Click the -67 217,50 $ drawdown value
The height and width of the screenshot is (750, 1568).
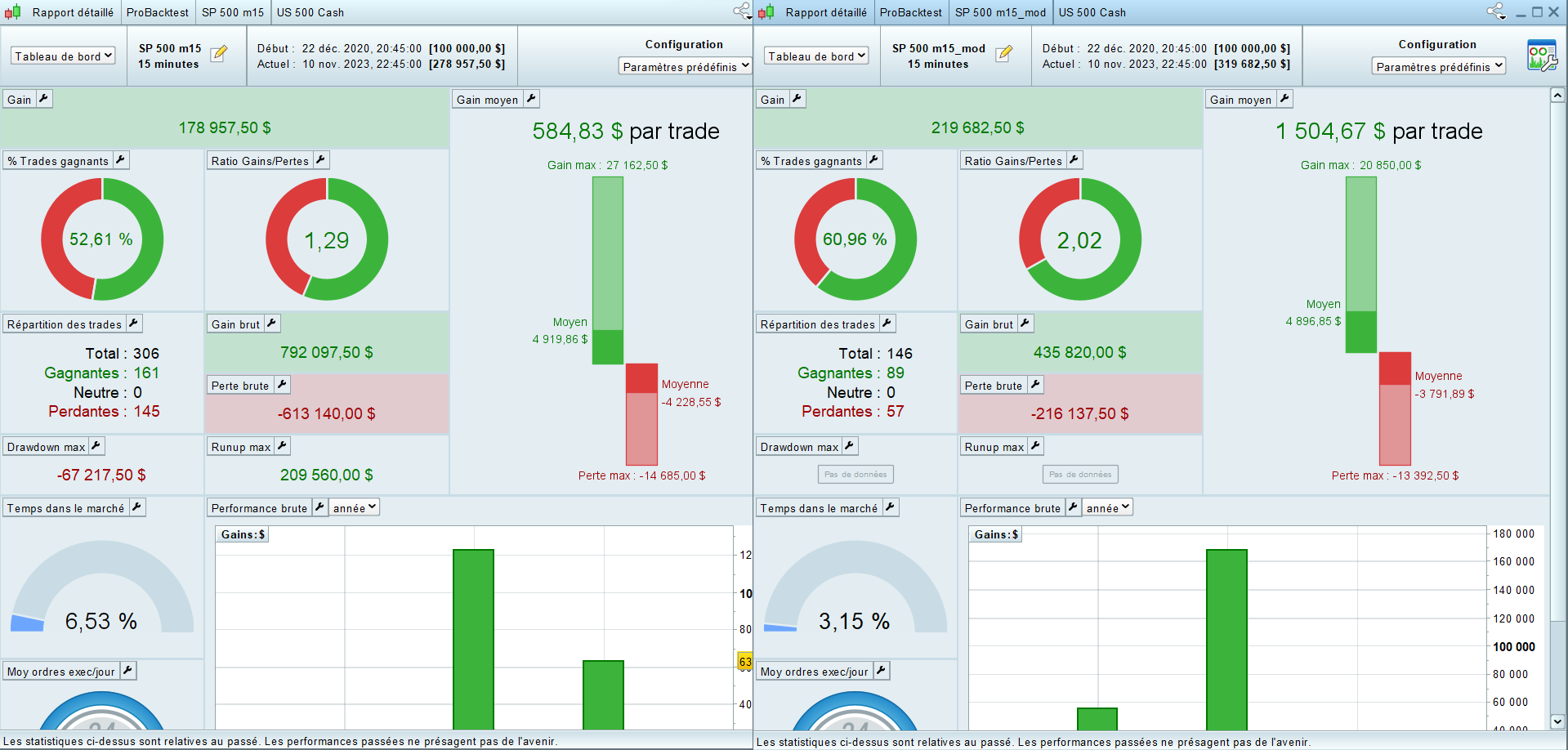click(x=102, y=475)
